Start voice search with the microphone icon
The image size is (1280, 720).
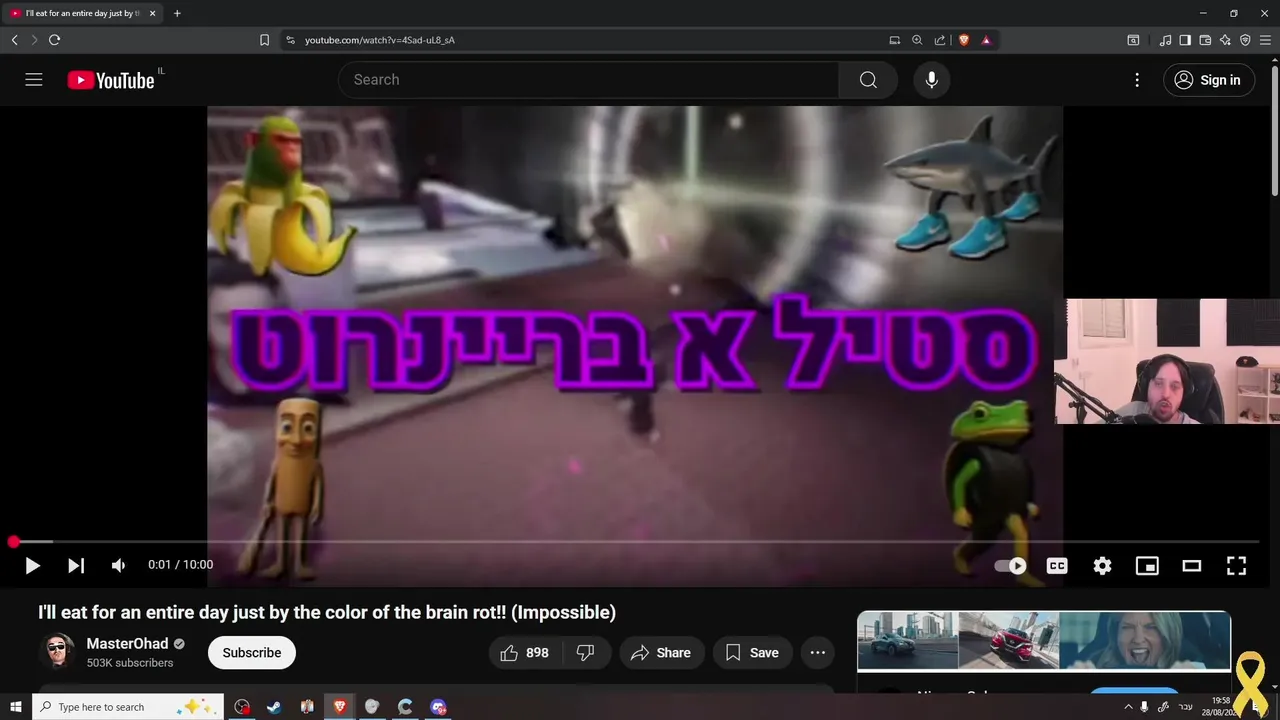(x=932, y=80)
